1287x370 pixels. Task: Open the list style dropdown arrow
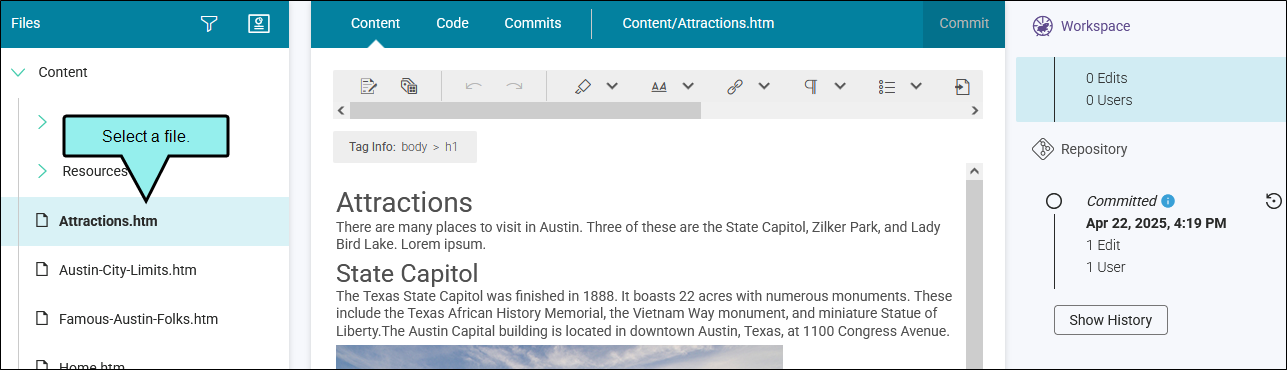point(916,86)
